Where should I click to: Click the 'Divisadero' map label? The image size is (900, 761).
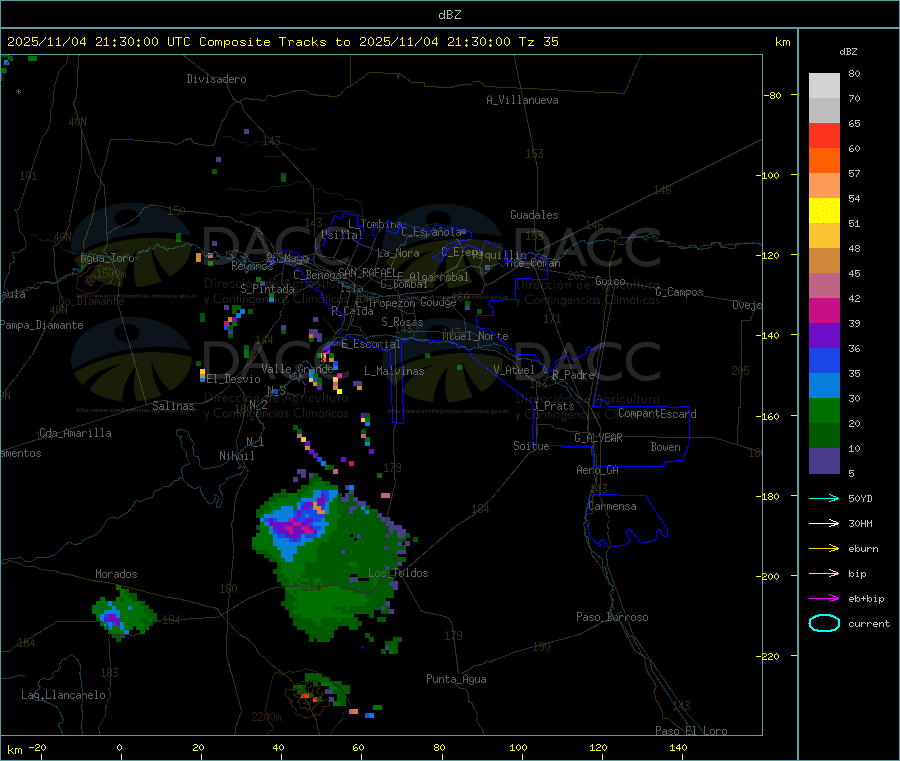(x=216, y=79)
